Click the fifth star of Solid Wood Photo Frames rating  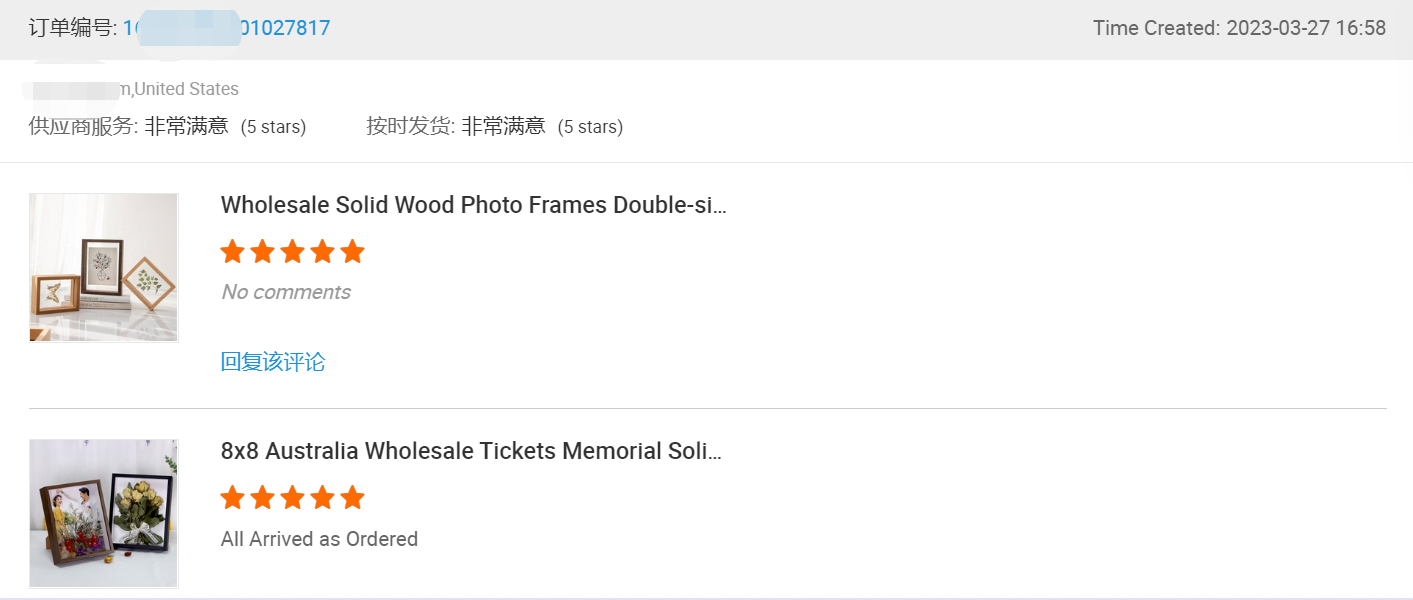click(x=352, y=251)
